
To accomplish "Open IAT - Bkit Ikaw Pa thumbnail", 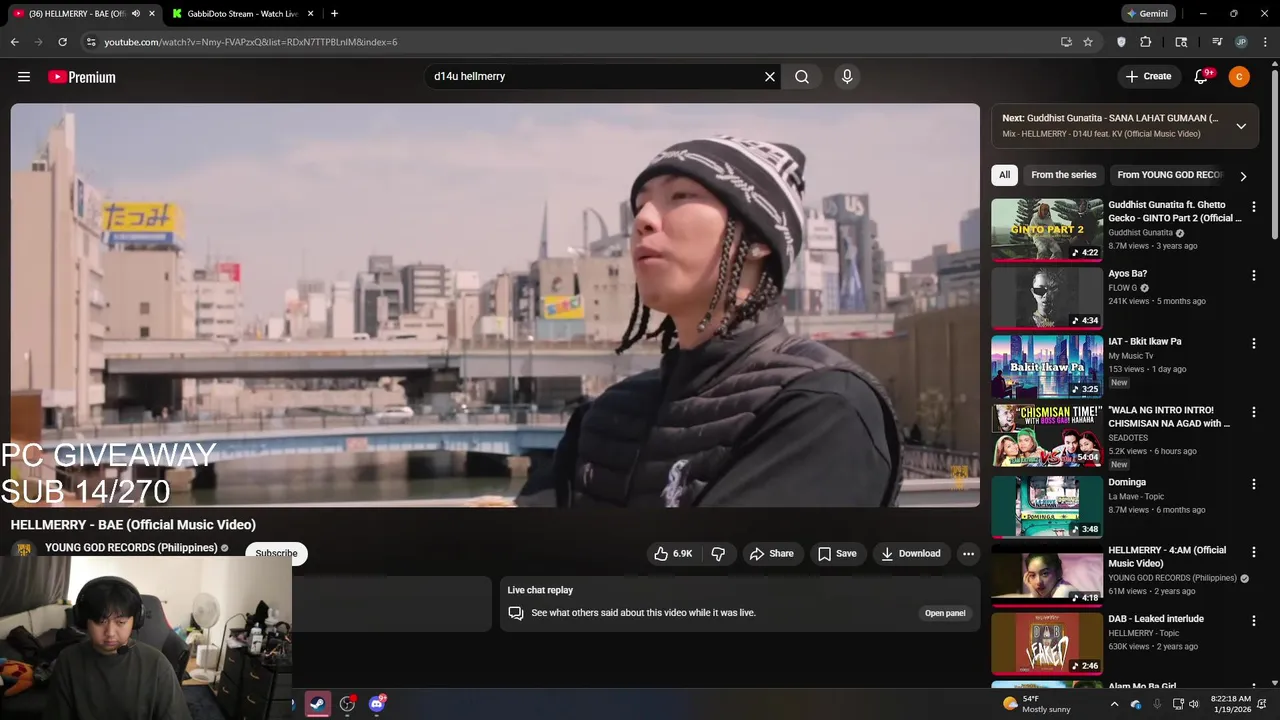I will 1047,366.
